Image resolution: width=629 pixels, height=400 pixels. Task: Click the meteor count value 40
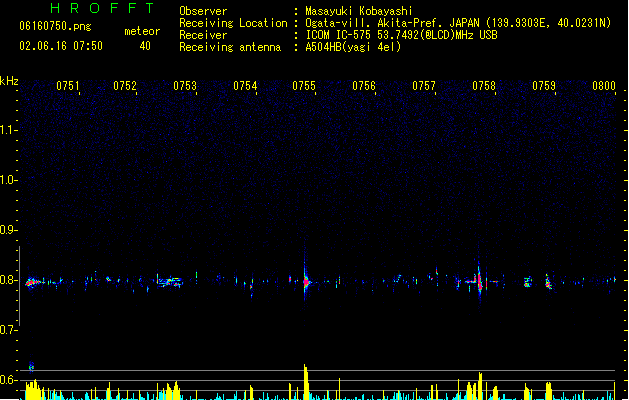pyautogui.click(x=145, y=46)
